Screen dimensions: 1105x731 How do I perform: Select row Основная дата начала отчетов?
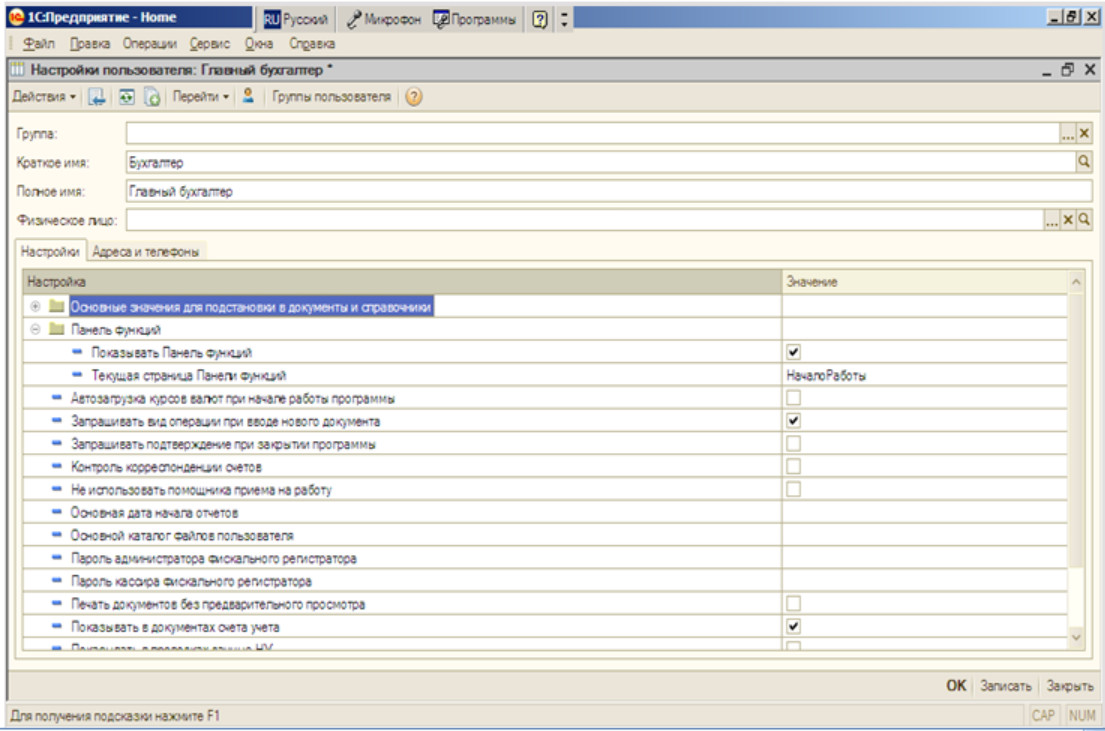coord(545,512)
